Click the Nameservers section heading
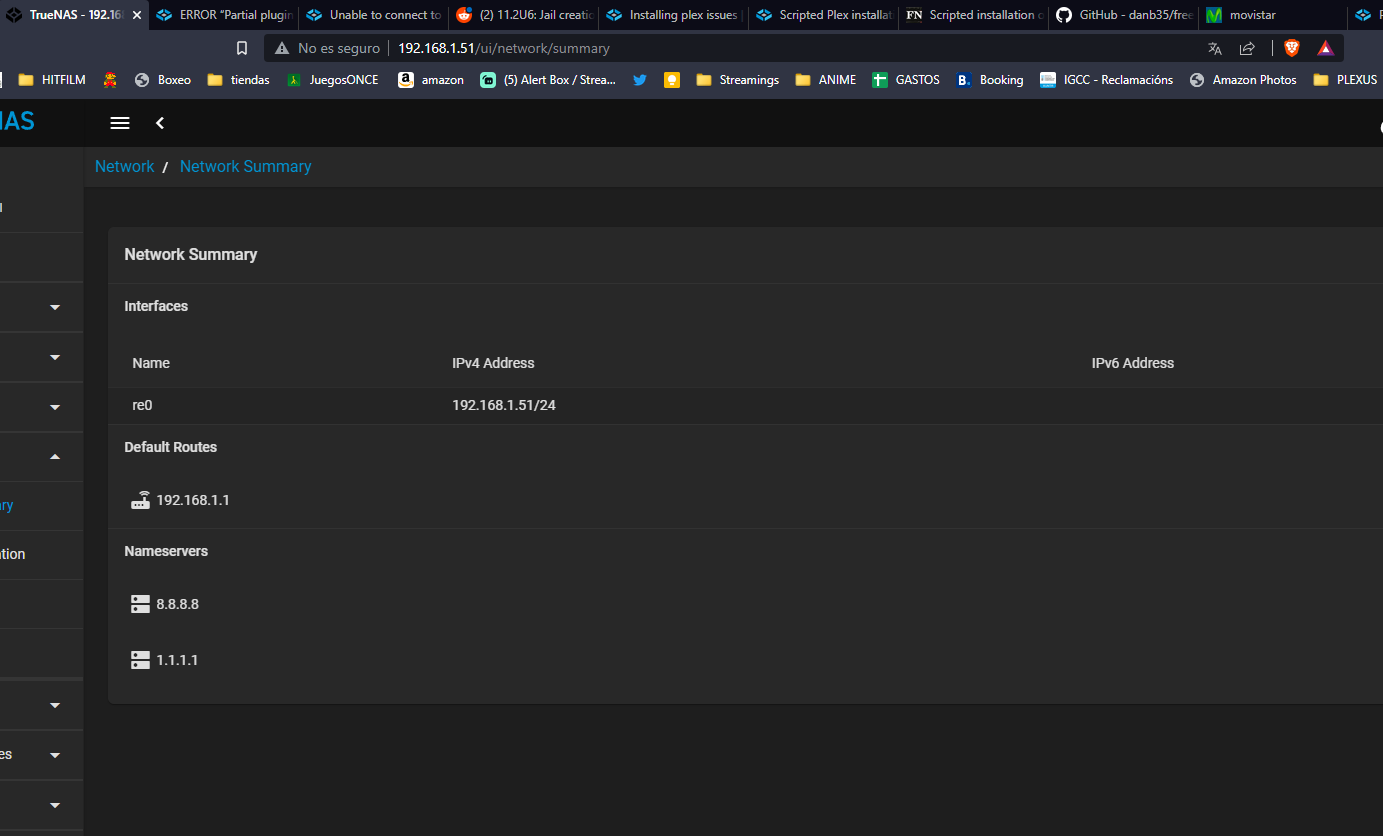The height and width of the screenshot is (836, 1383). click(166, 551)
